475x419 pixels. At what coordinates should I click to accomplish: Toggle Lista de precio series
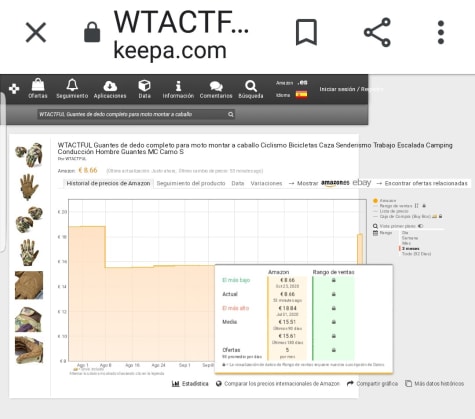point(394,211)
